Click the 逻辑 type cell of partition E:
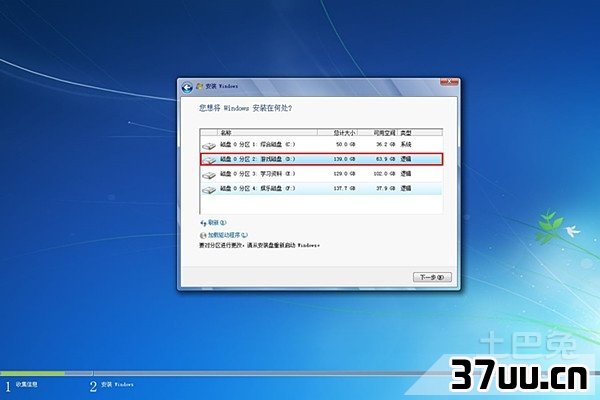600x400 pixels. click(x=406, y=174)
